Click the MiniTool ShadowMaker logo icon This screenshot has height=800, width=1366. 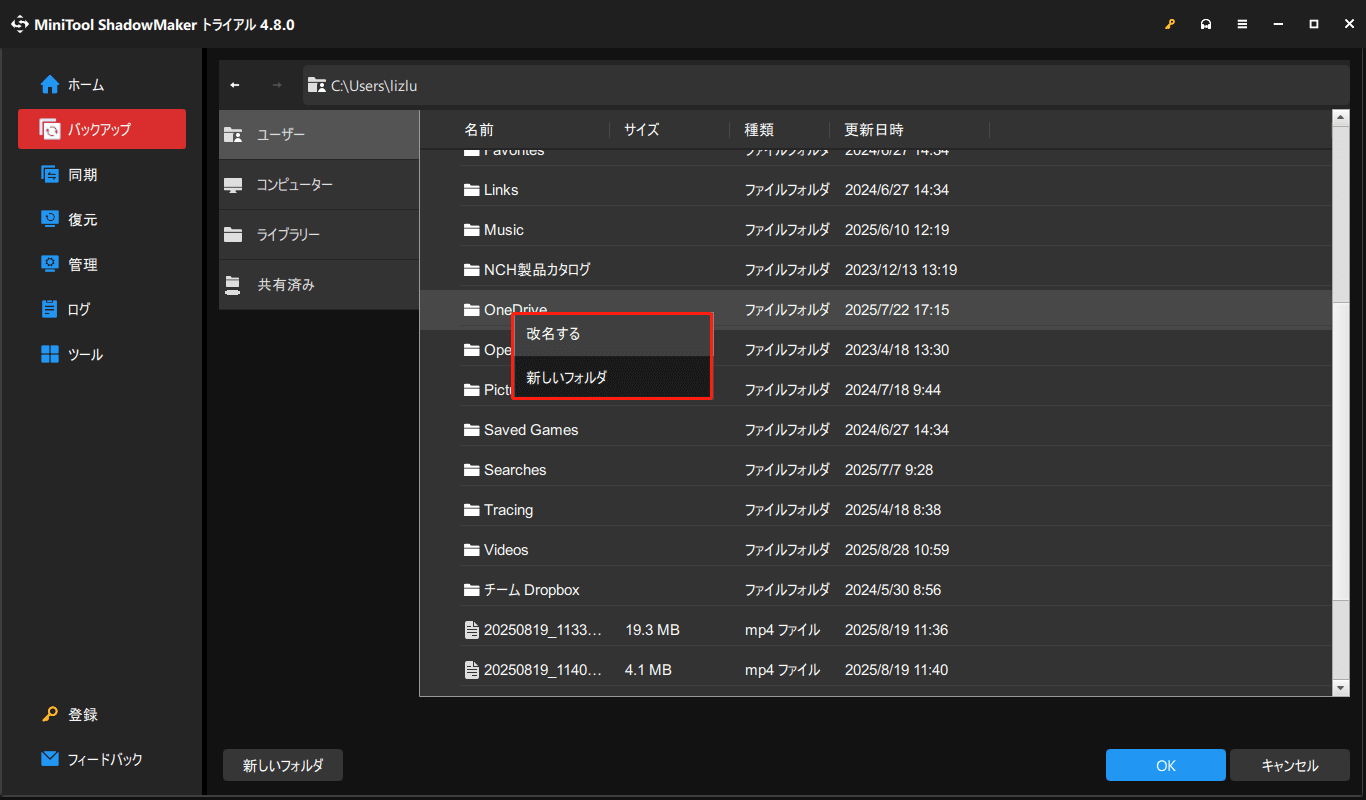[20, 24]
